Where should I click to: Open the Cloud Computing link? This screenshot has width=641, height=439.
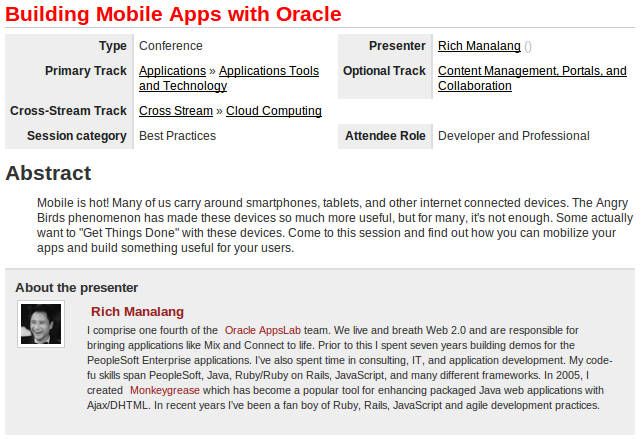(x=274, y=111)
